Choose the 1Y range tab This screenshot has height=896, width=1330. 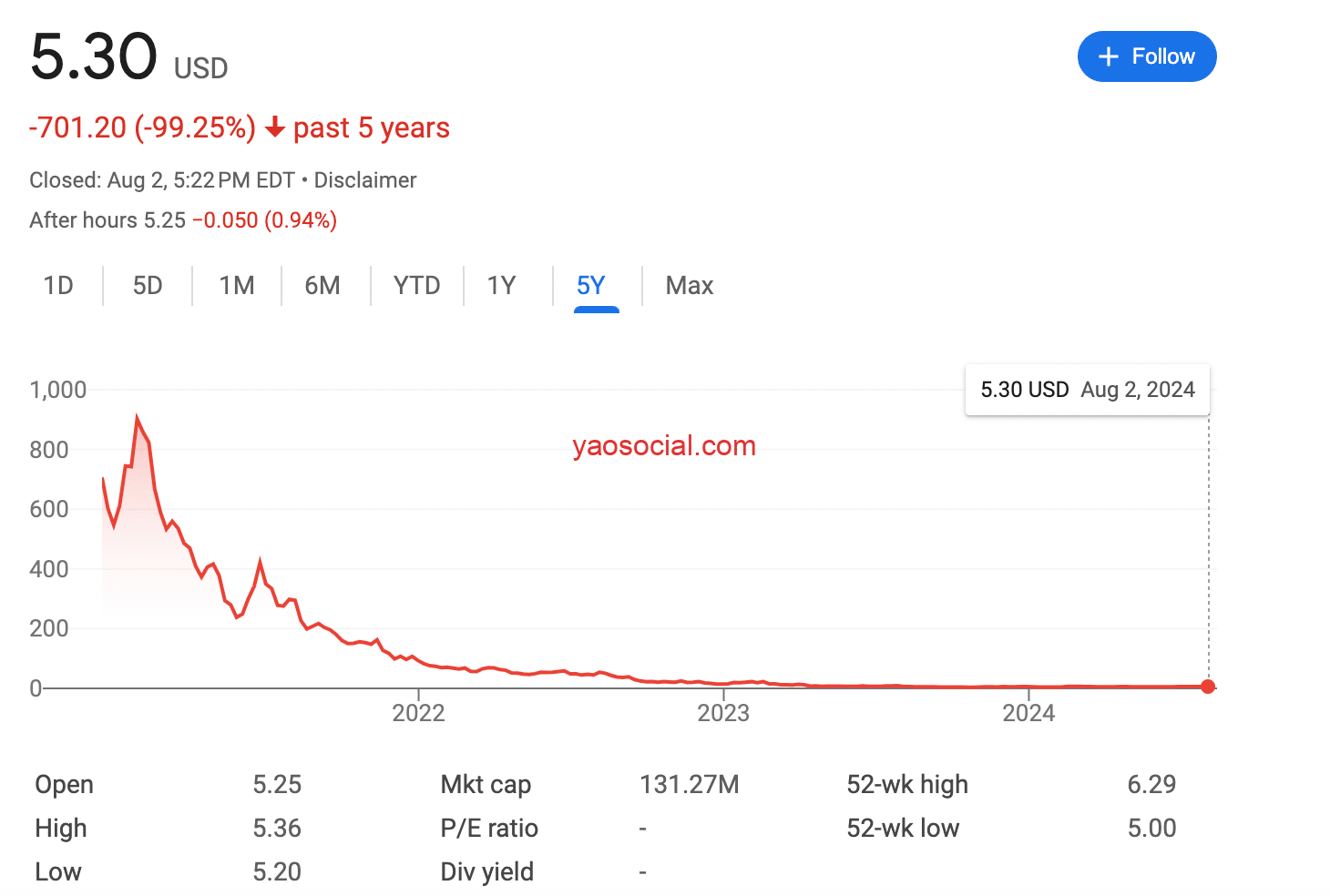point(502,286)
